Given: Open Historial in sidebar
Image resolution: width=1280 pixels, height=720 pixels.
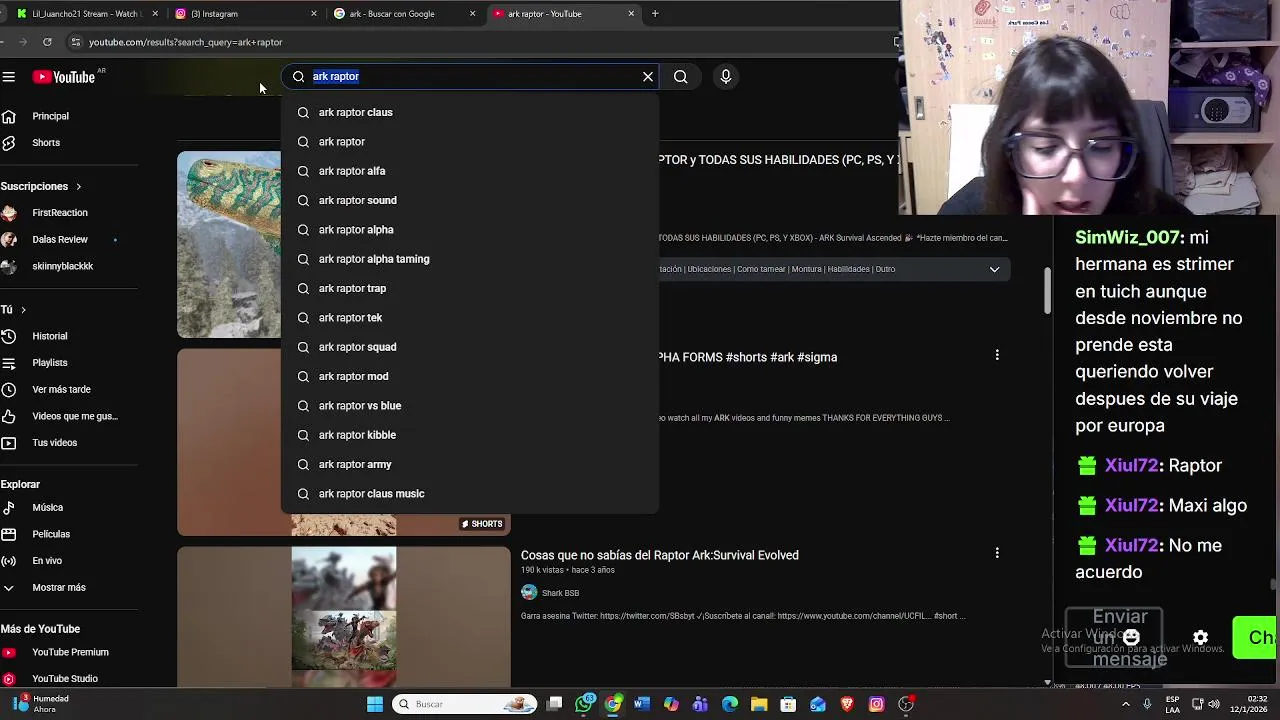Looking at the screenshot, I should (49, 336).
